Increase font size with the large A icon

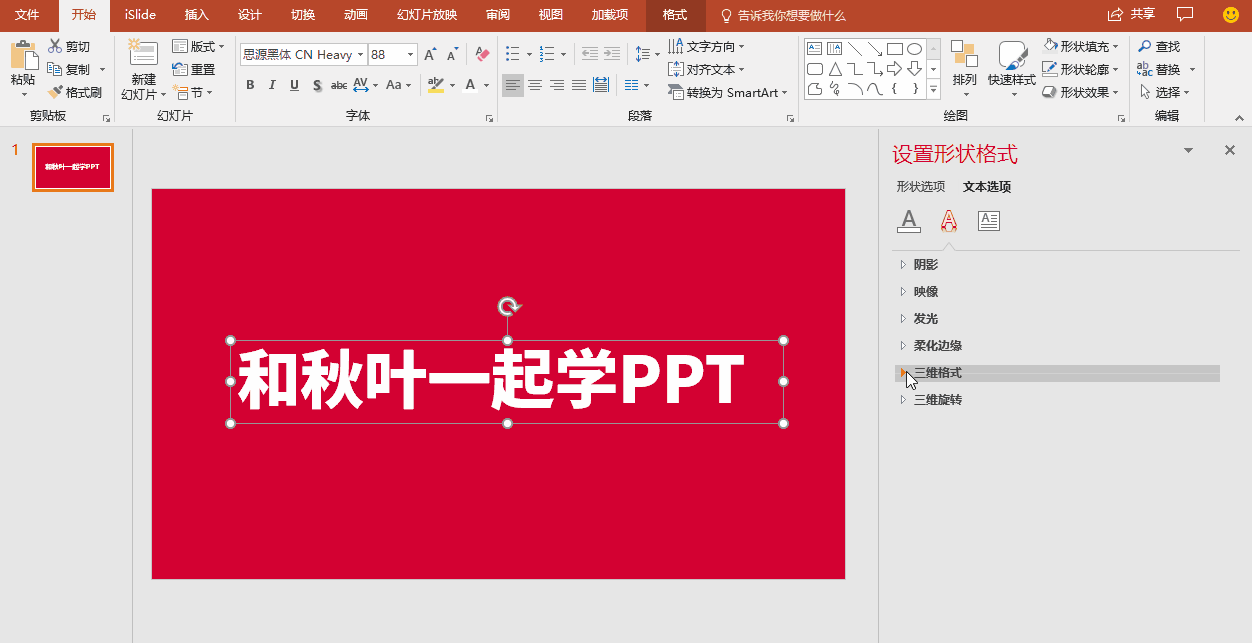click(430, 55)
